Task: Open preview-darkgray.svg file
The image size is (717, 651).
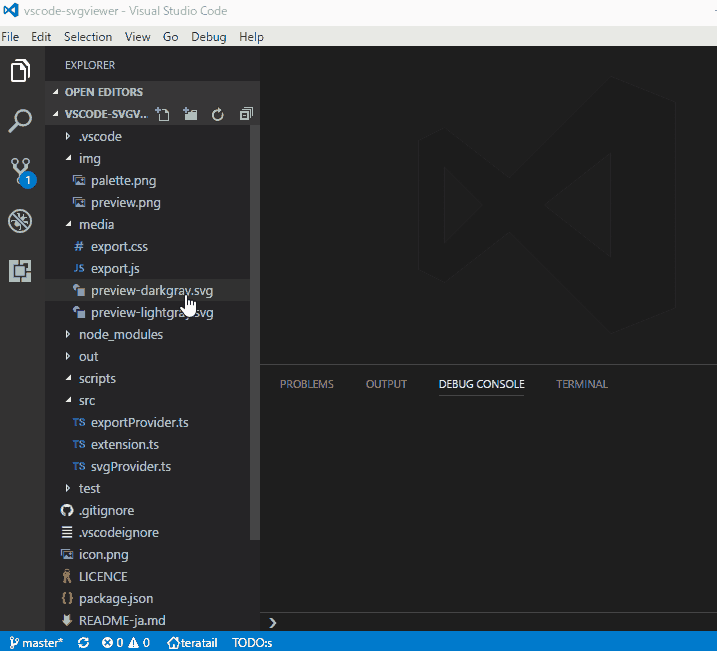Action: pyautogui.click(x=151, y=291)
